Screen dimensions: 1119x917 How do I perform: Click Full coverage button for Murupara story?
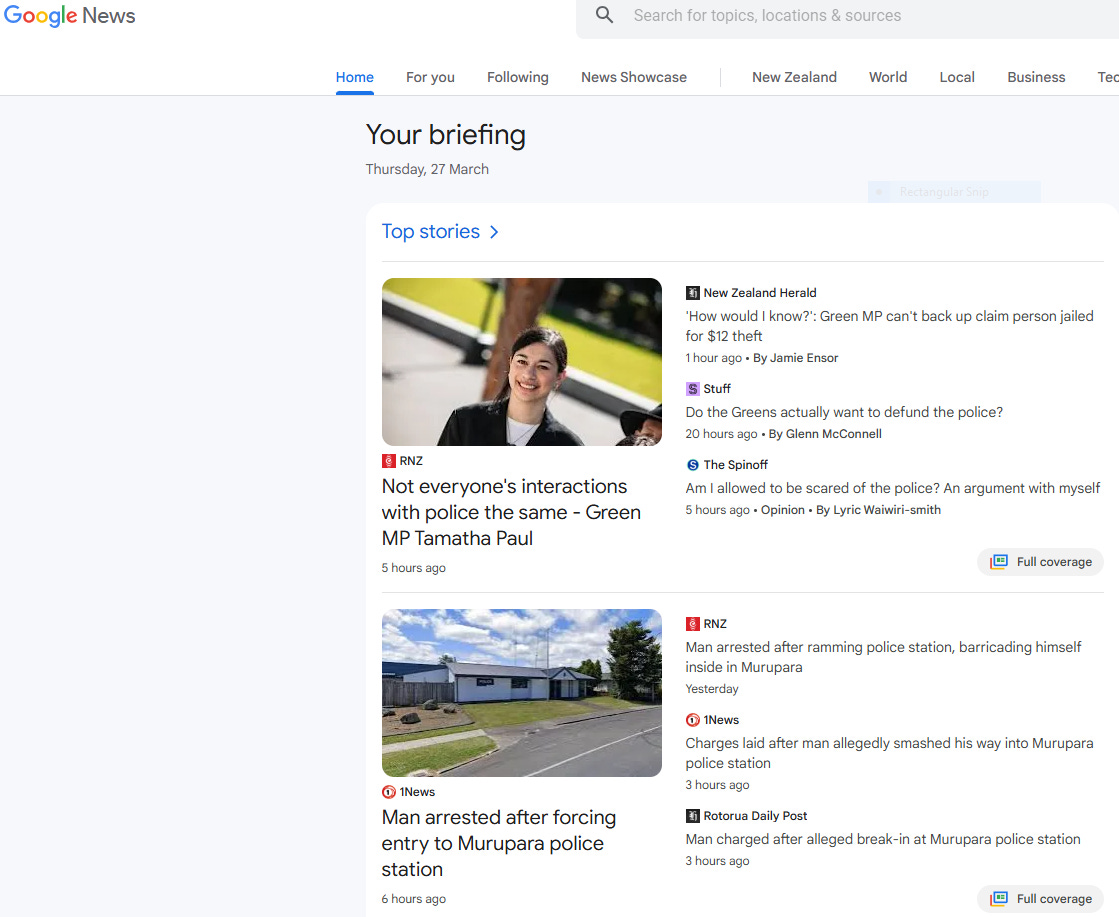1040,898
